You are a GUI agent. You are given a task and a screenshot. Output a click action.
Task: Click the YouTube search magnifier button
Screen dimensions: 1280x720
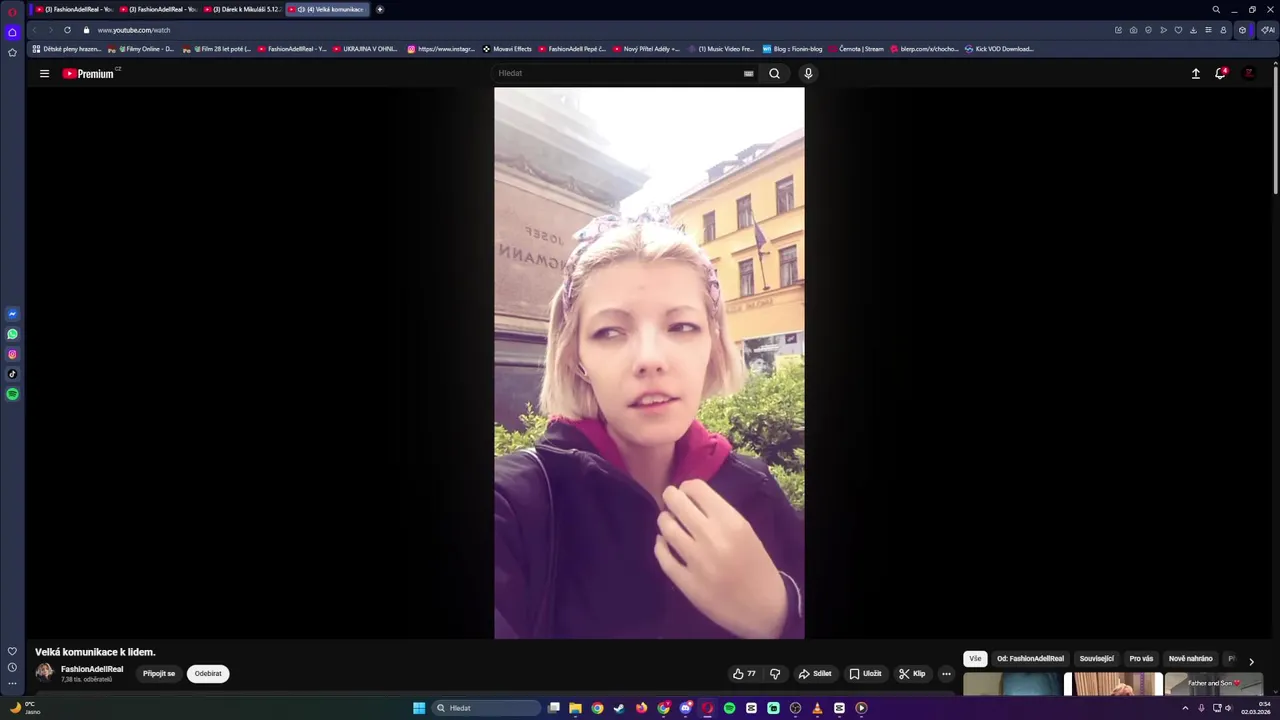click(x=774, y=73)
